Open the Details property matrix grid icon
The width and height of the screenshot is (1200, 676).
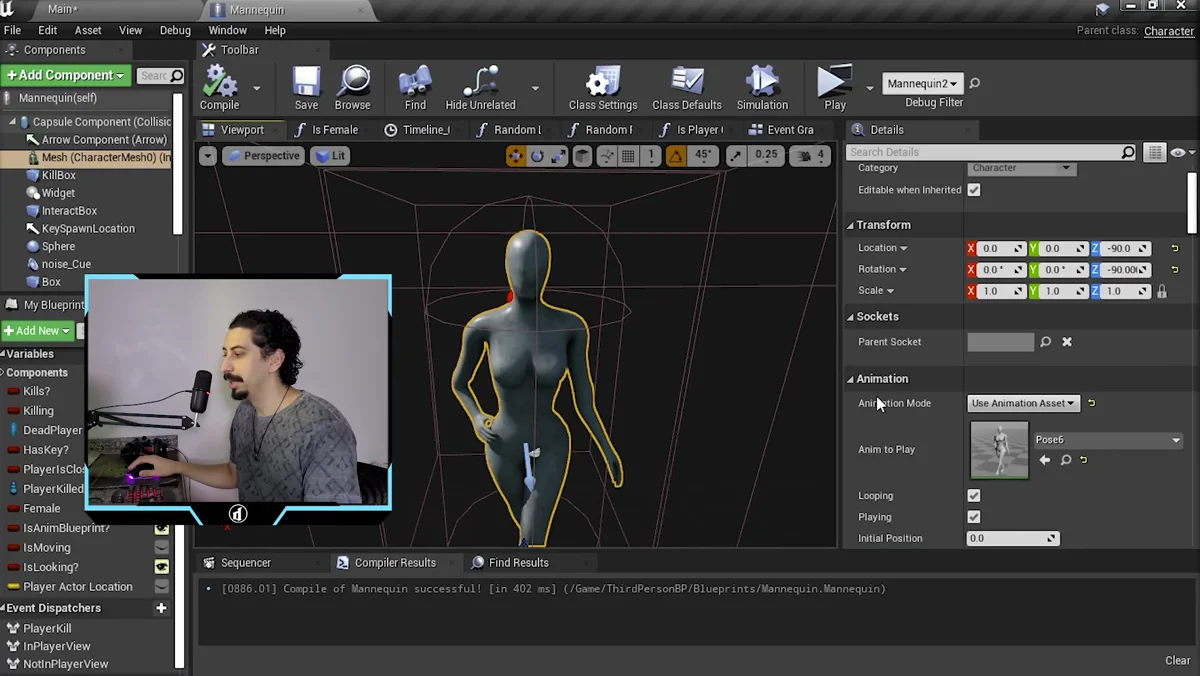pos(1155,152)
